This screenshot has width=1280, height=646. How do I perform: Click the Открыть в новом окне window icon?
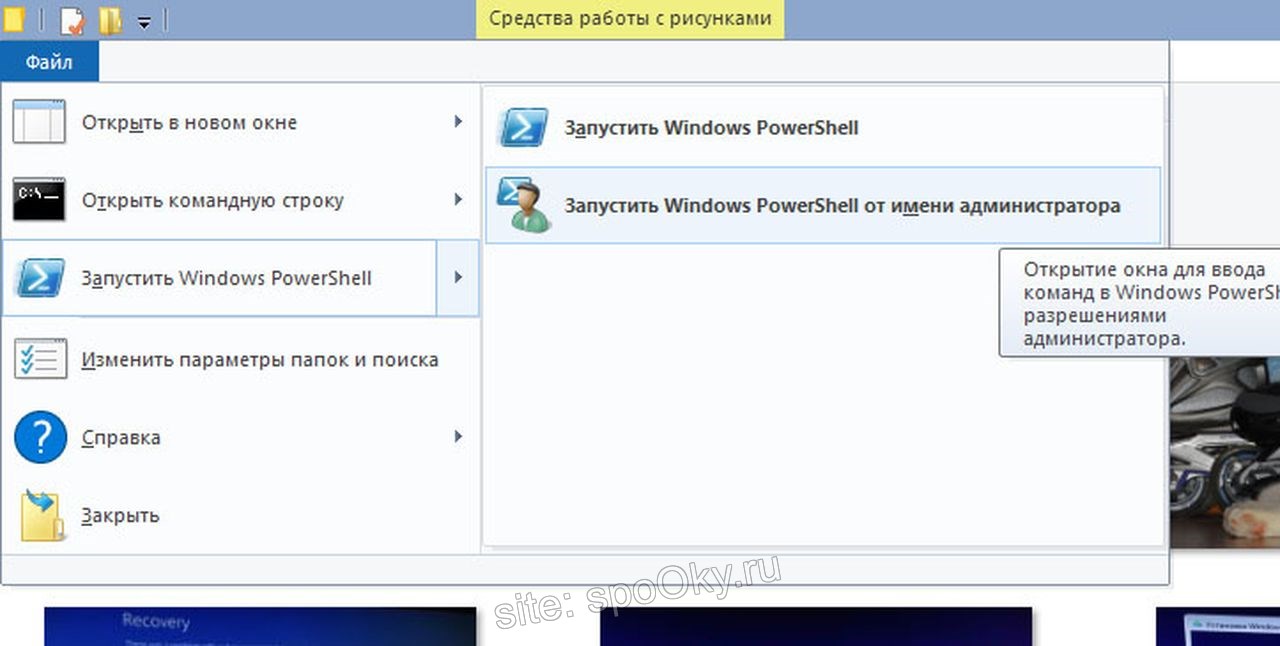pos(40,122)
